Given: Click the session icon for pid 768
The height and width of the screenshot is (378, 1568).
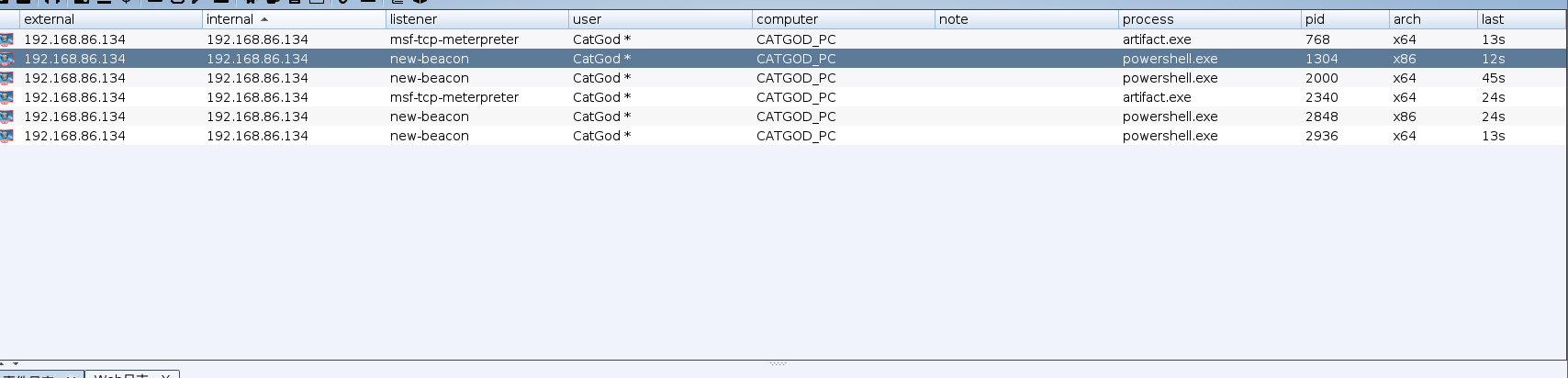Looking at the screenshot, I should coord(7,39).
